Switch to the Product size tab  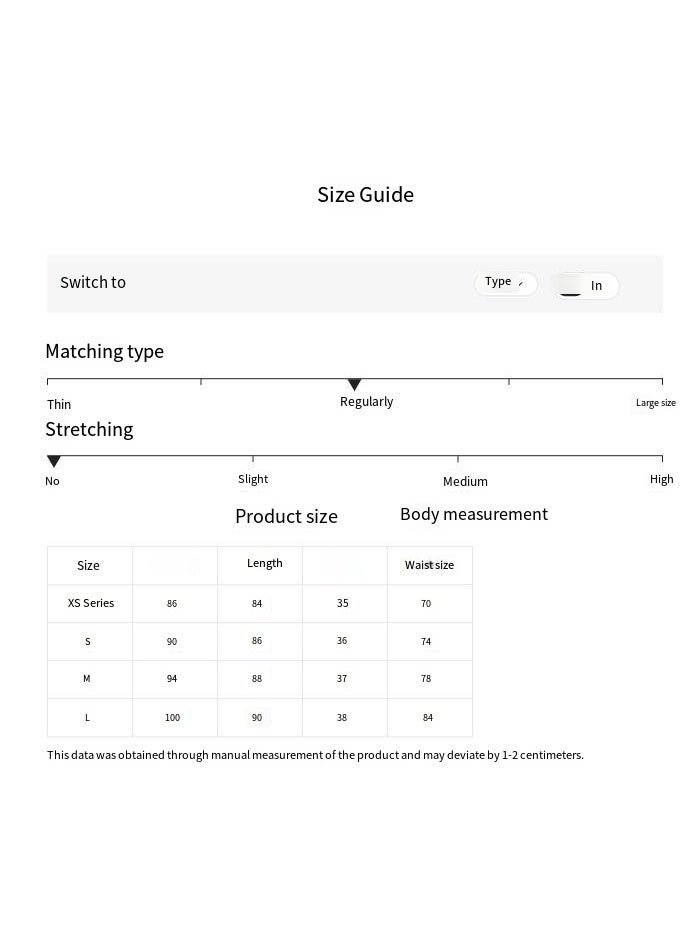tap(286, 516)
